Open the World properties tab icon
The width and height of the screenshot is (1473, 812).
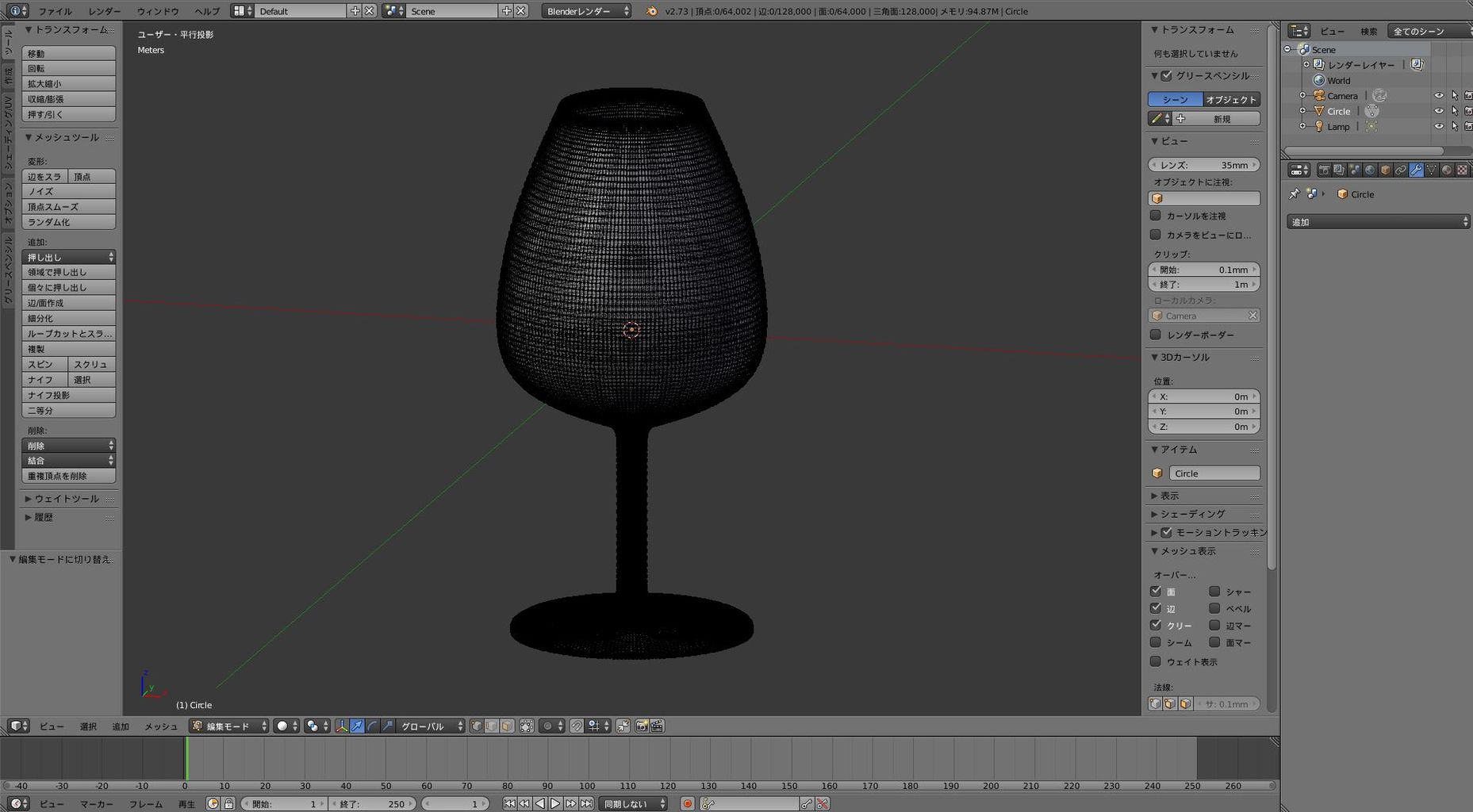click(x=1370, y=170)
